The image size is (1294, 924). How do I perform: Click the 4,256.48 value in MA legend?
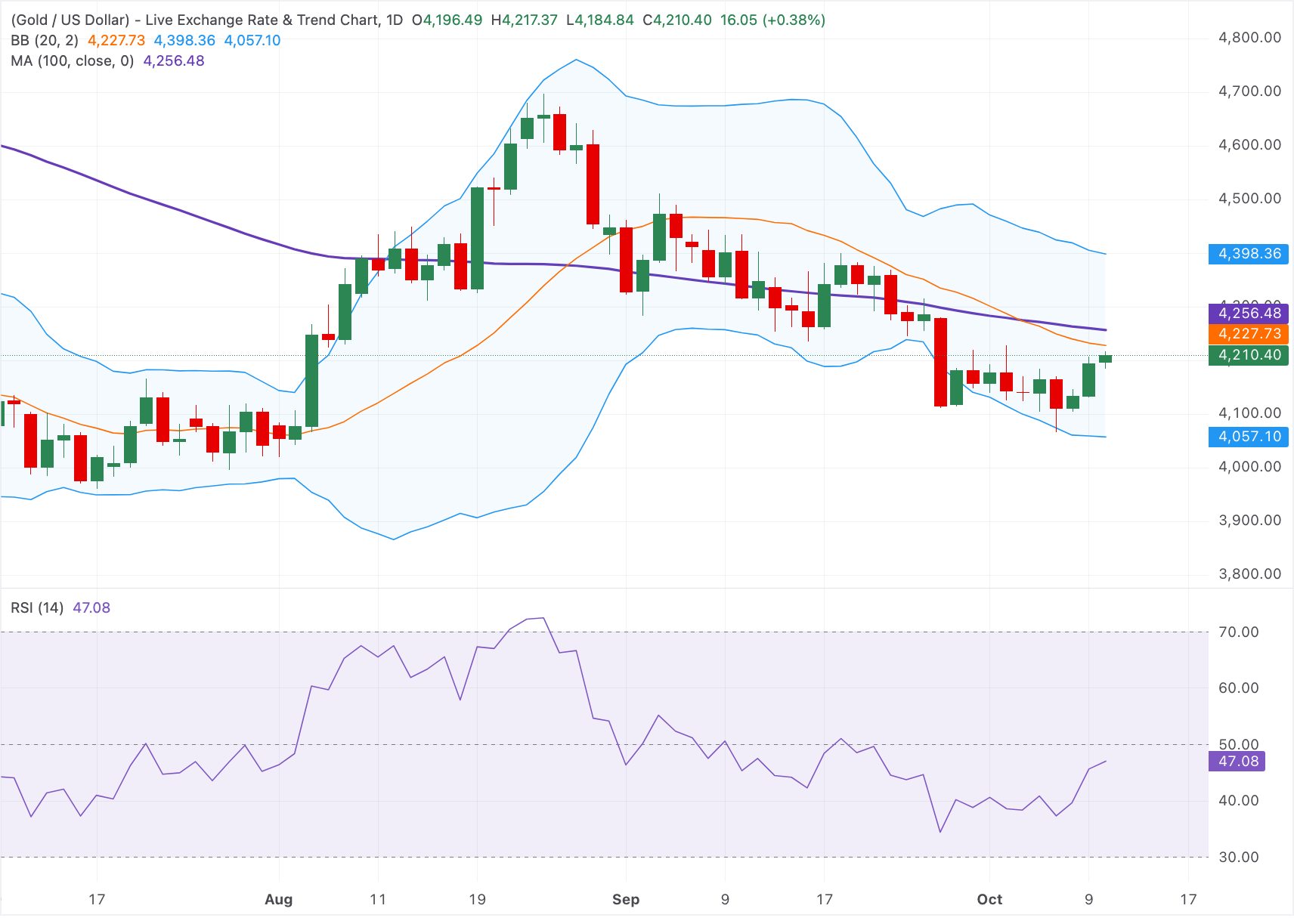[174, 60]
